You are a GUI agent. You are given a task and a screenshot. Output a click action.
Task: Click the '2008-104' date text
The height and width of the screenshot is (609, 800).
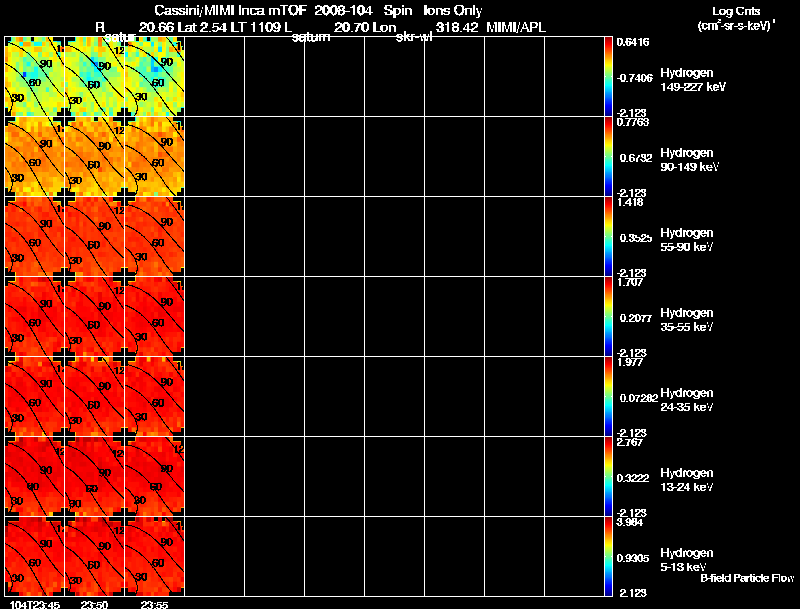click(x=343, y=11)
